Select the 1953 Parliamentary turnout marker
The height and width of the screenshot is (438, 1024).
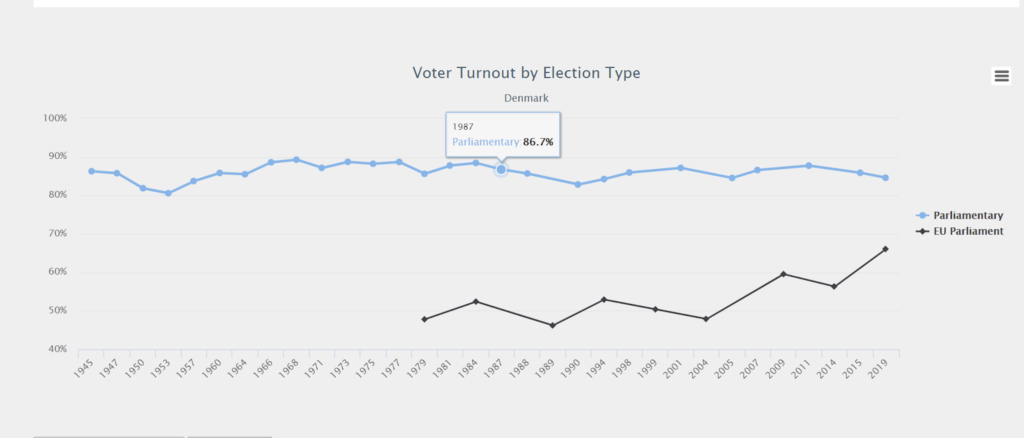[168, 193]
